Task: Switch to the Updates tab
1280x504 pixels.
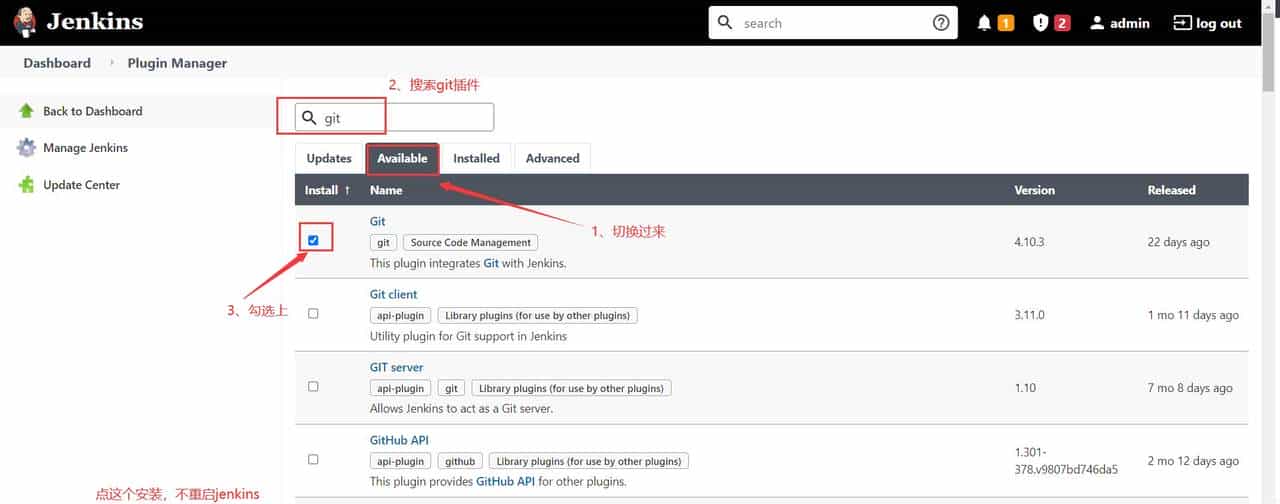Action: point(329,158)
